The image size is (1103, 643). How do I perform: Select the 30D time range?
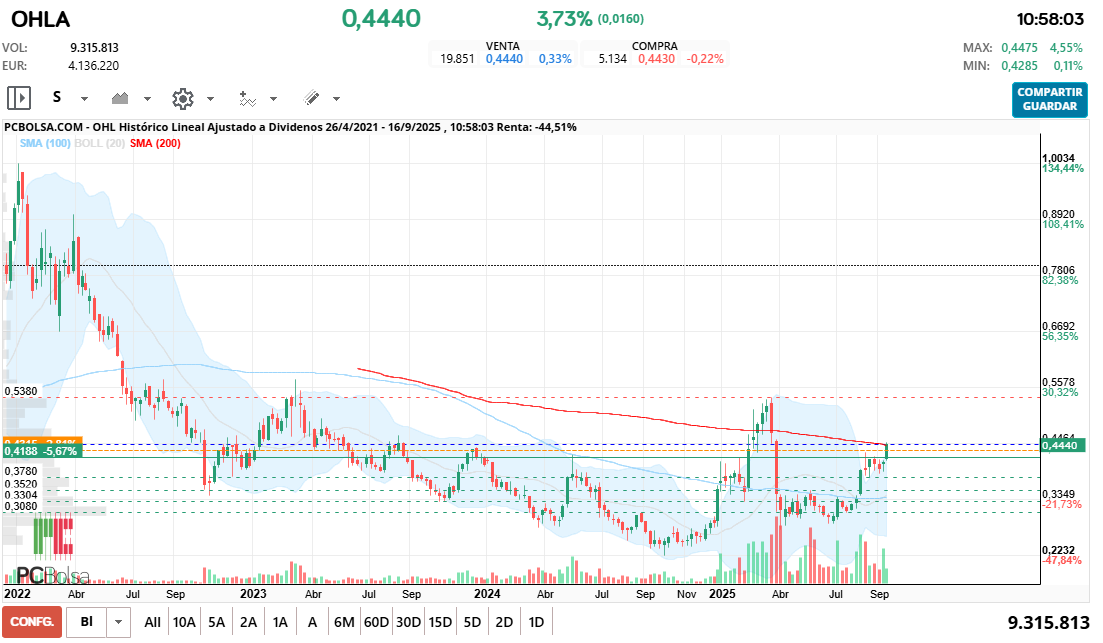coord(408,622)
